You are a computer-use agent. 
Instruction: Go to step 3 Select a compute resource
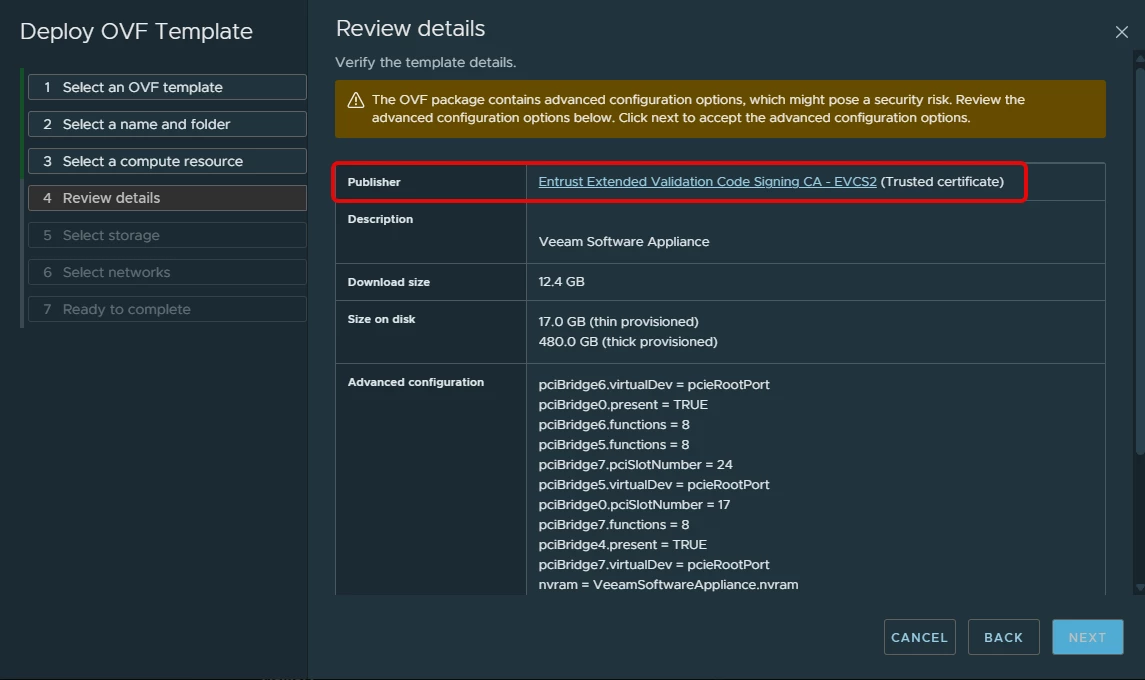167,161
